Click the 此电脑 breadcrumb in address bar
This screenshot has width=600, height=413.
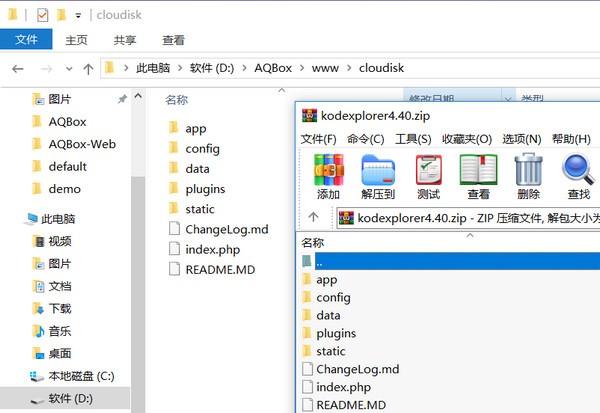point(153,68)
